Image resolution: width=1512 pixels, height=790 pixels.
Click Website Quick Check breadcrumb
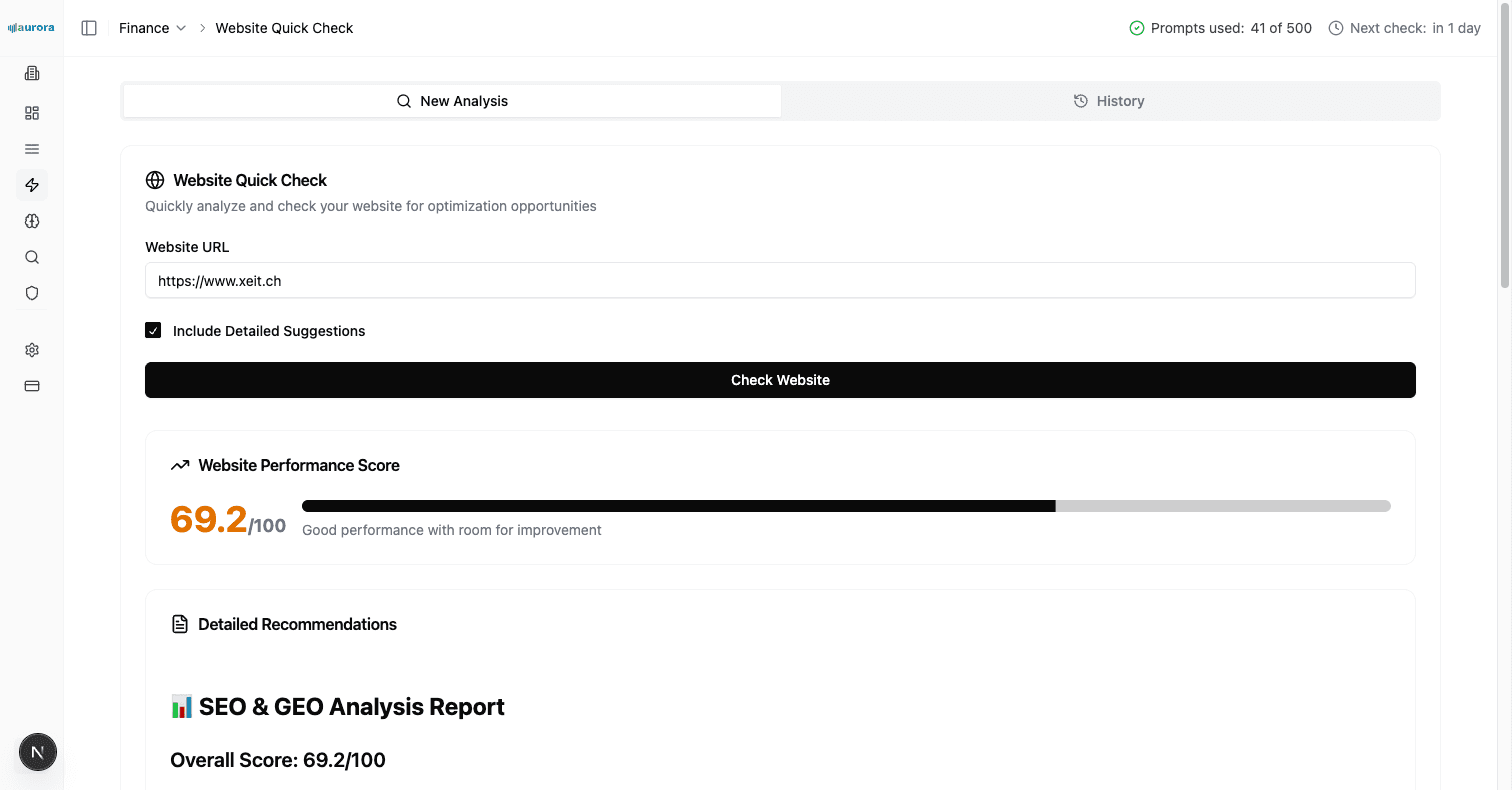click(285, 28)
